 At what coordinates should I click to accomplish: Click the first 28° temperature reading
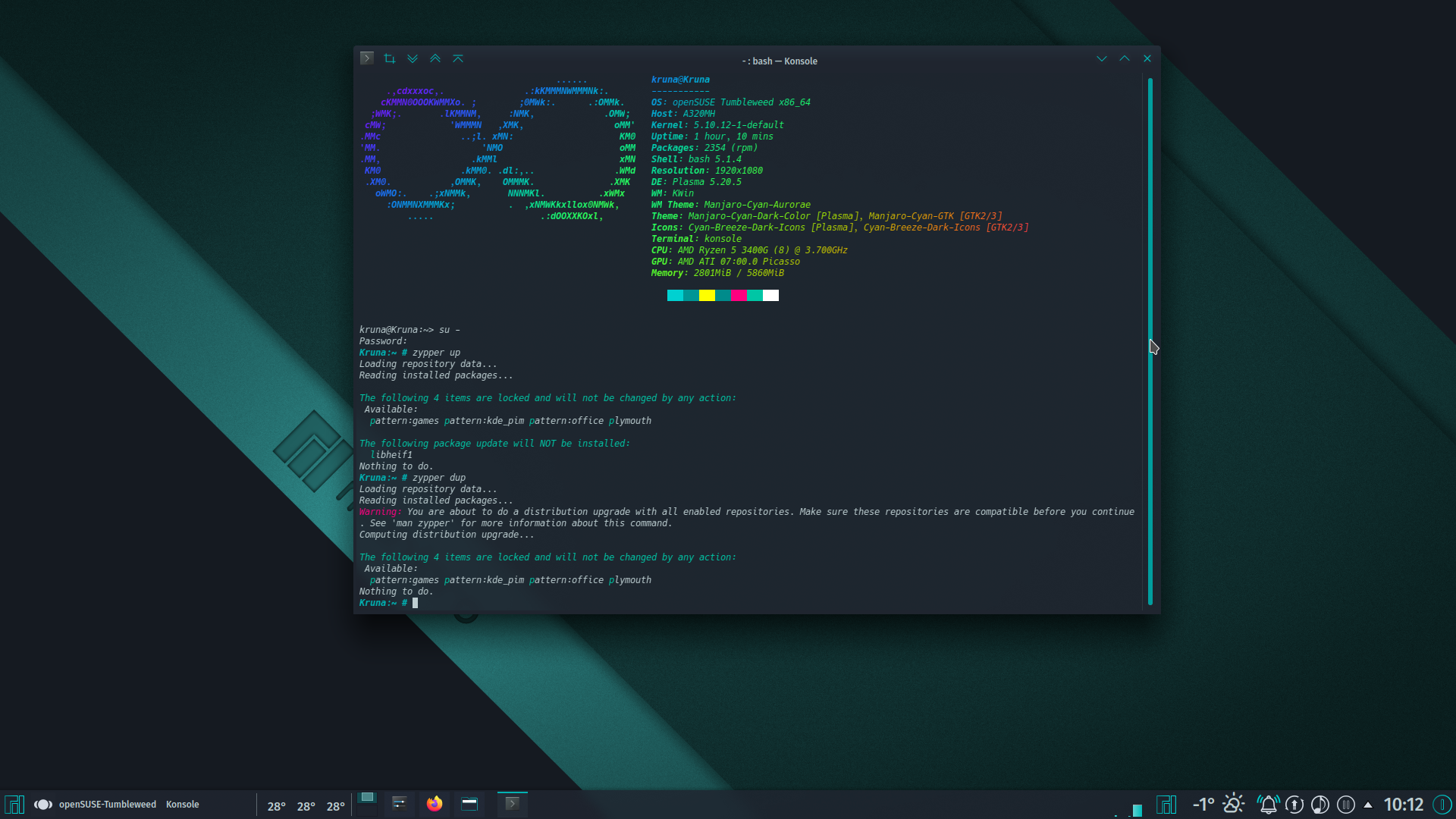(277, 806)
